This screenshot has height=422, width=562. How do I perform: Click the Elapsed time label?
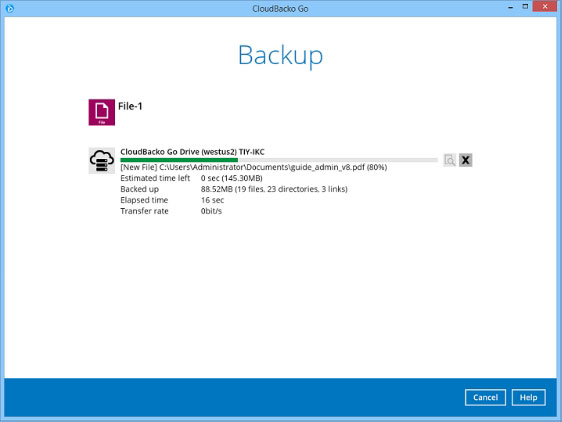[144, 200]
